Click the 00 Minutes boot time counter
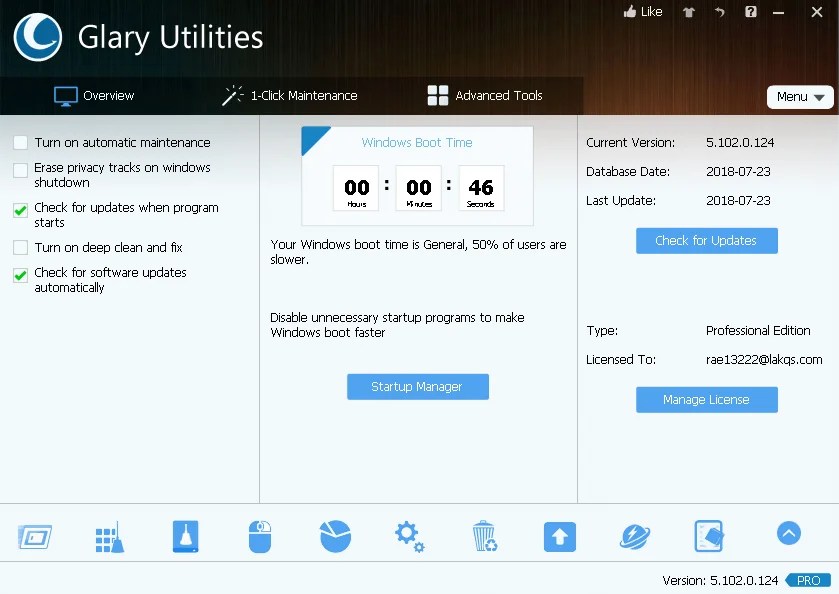This screenshot has height=594, width=839. 418,188
